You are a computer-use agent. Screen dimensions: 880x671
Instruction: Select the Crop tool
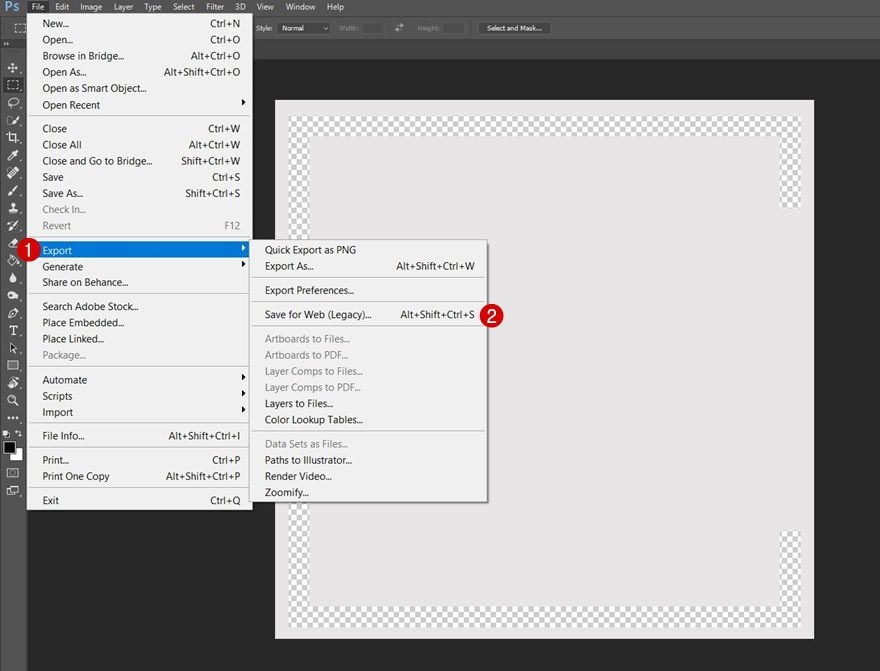13,137
